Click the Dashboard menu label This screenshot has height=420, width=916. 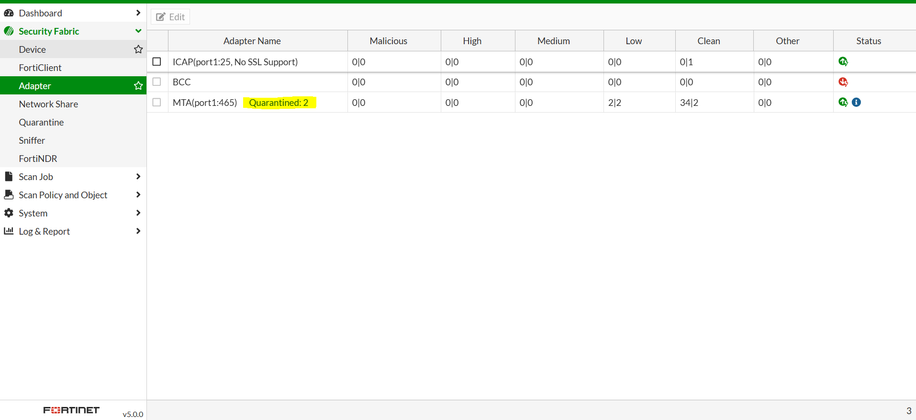tap(40, 13)
